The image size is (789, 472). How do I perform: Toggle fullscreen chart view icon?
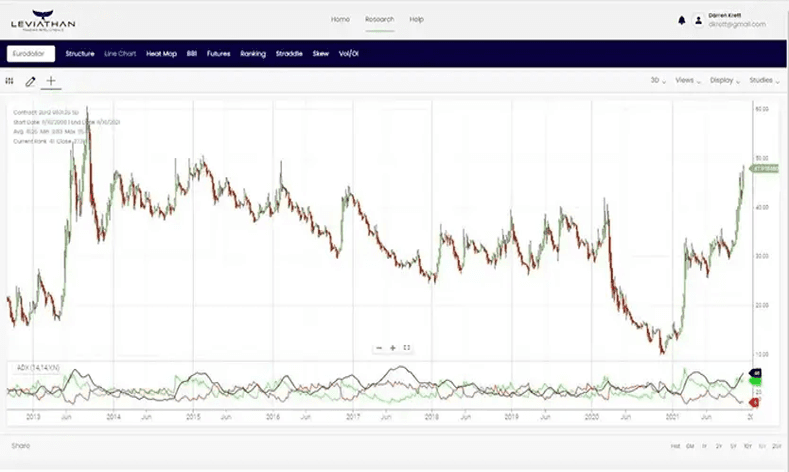click(407, 348)
